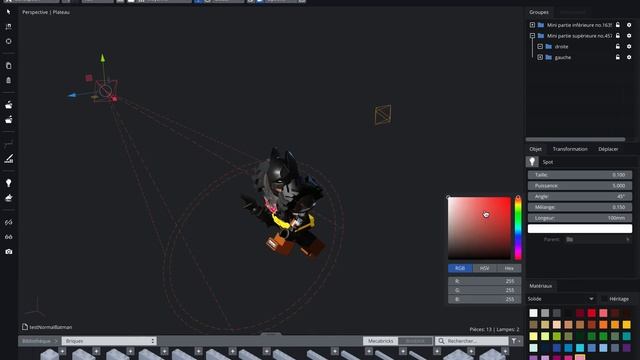Expand the gauche subgroup
The image size is (640, 360).
[x=540, y=57]
